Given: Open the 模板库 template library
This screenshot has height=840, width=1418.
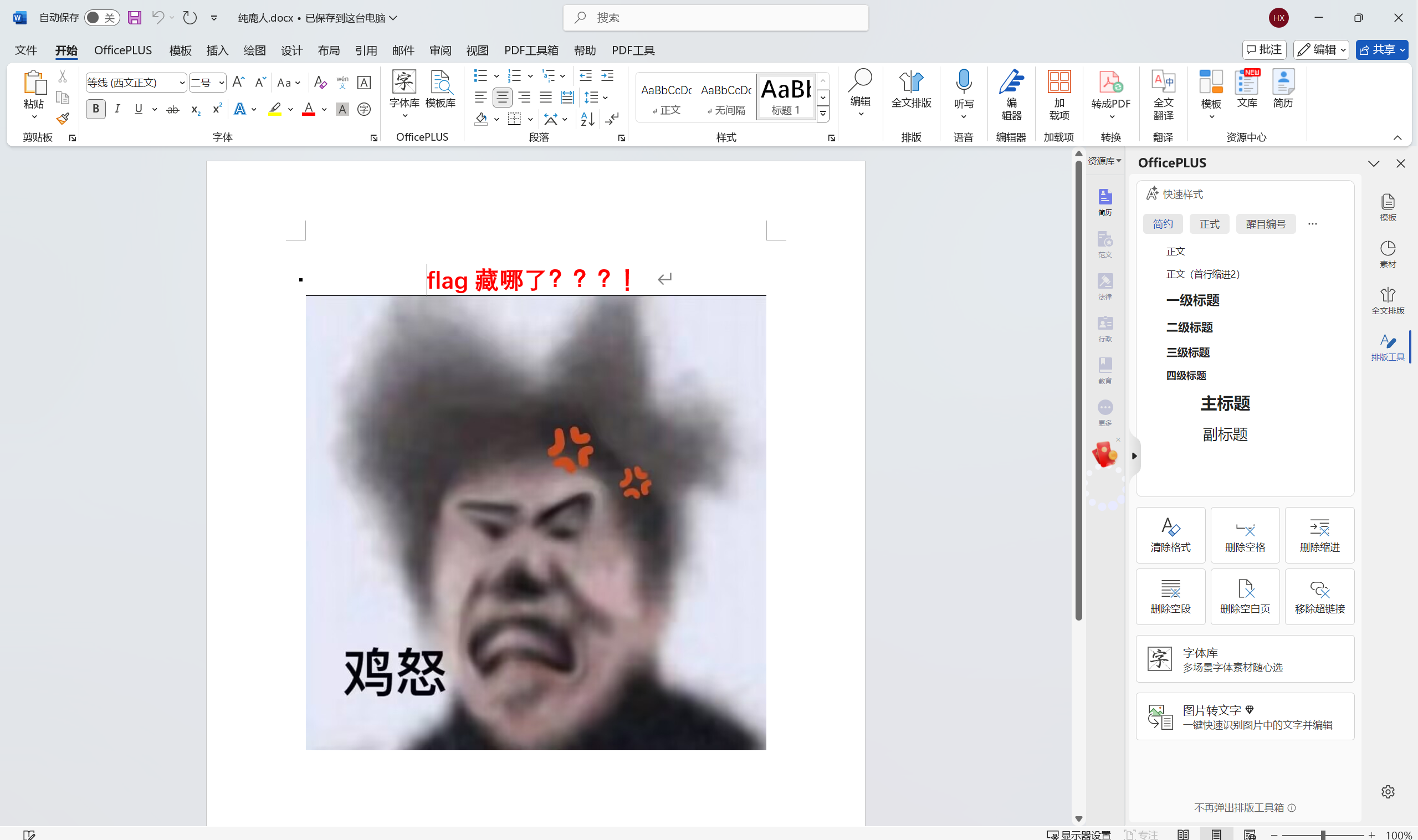Looking at the screenshot, I should [x=441, y=89].
